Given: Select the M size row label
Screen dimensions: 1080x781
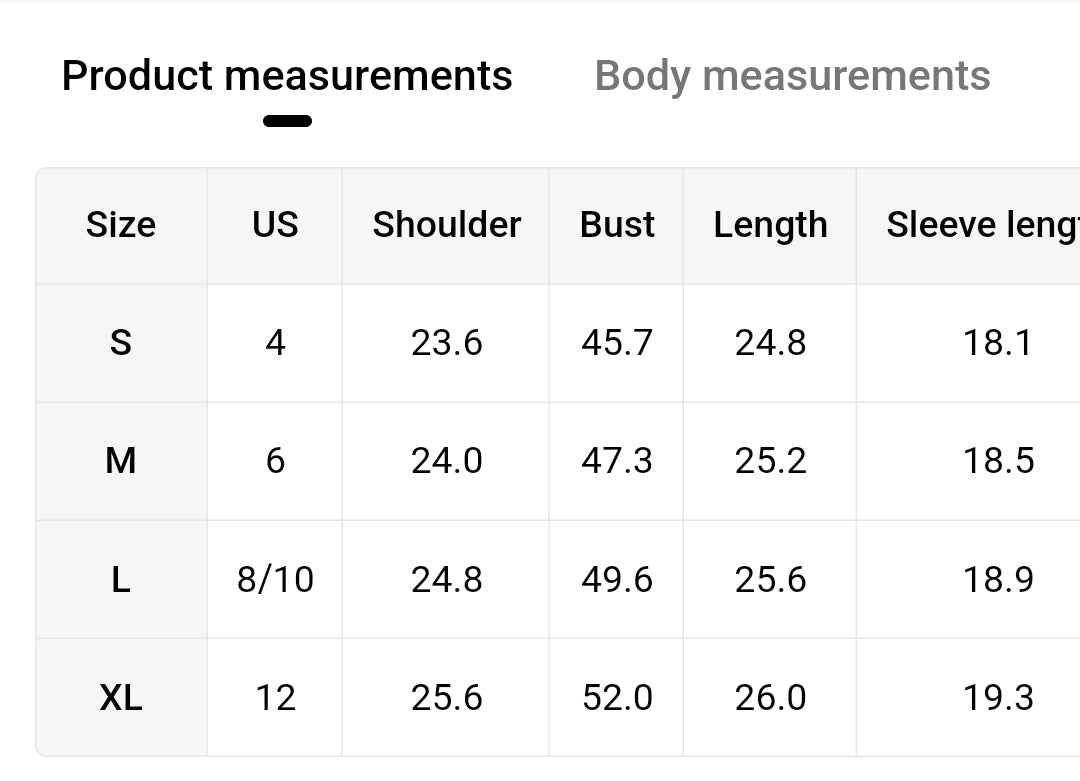Looking at the screenshot, I should [x=121, y=461].
